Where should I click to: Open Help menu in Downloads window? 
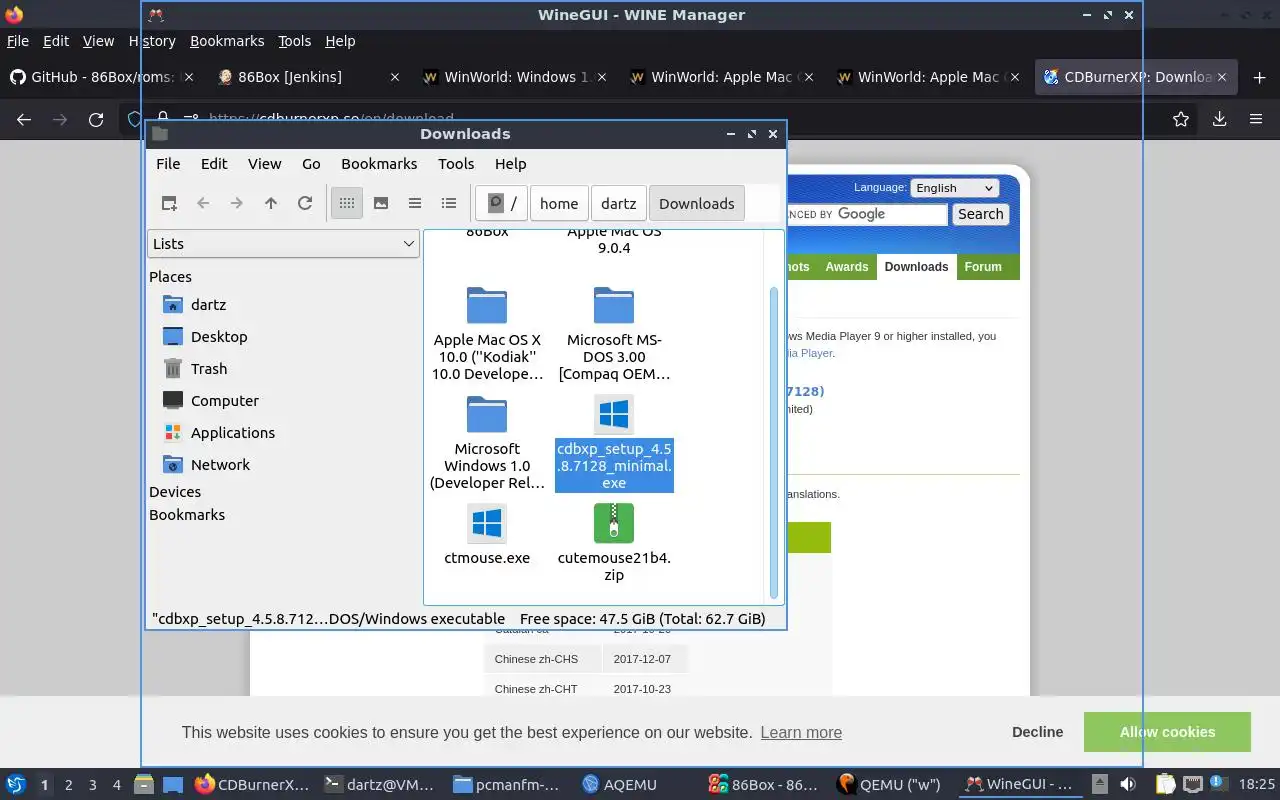[510, 163]
